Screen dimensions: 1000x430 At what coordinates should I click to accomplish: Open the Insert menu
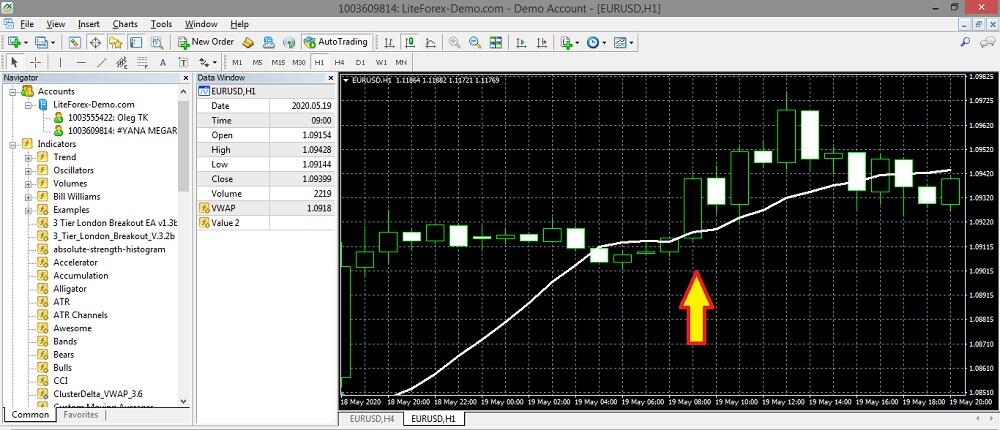coord(89,24)
